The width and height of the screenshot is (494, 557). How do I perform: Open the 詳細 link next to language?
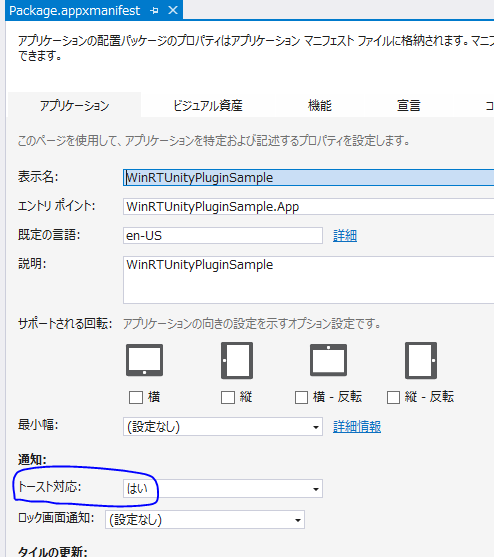pos(345,236)
